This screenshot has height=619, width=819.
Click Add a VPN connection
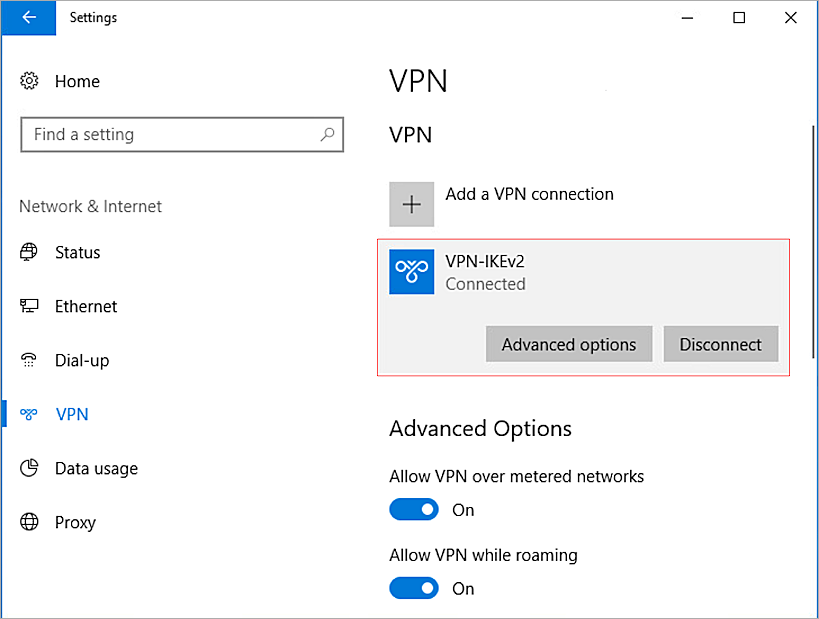coord(529,194)
